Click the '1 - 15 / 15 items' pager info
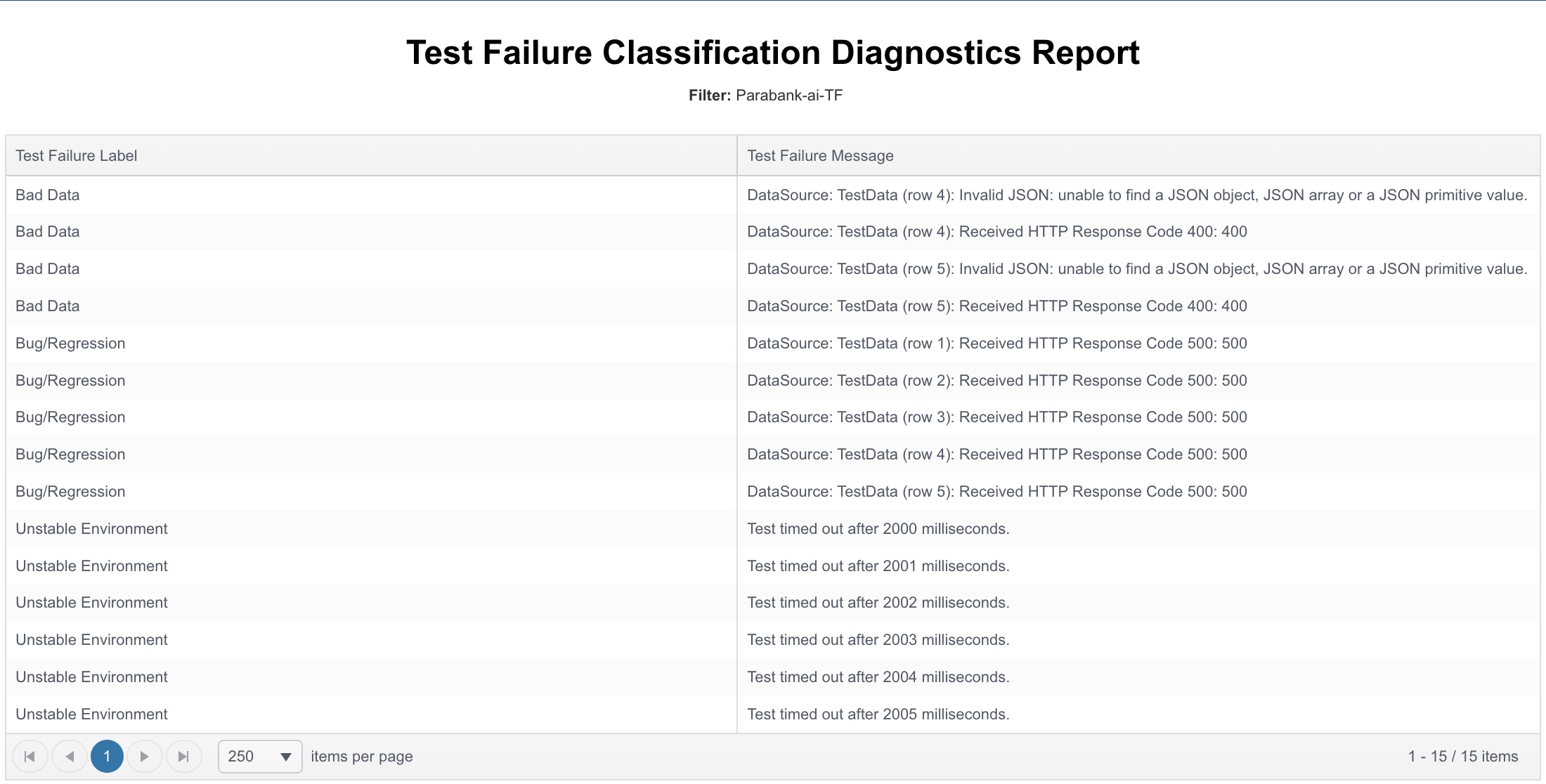The width and height of the screenshot is (1546, 784). click(x=1463, y=757)
